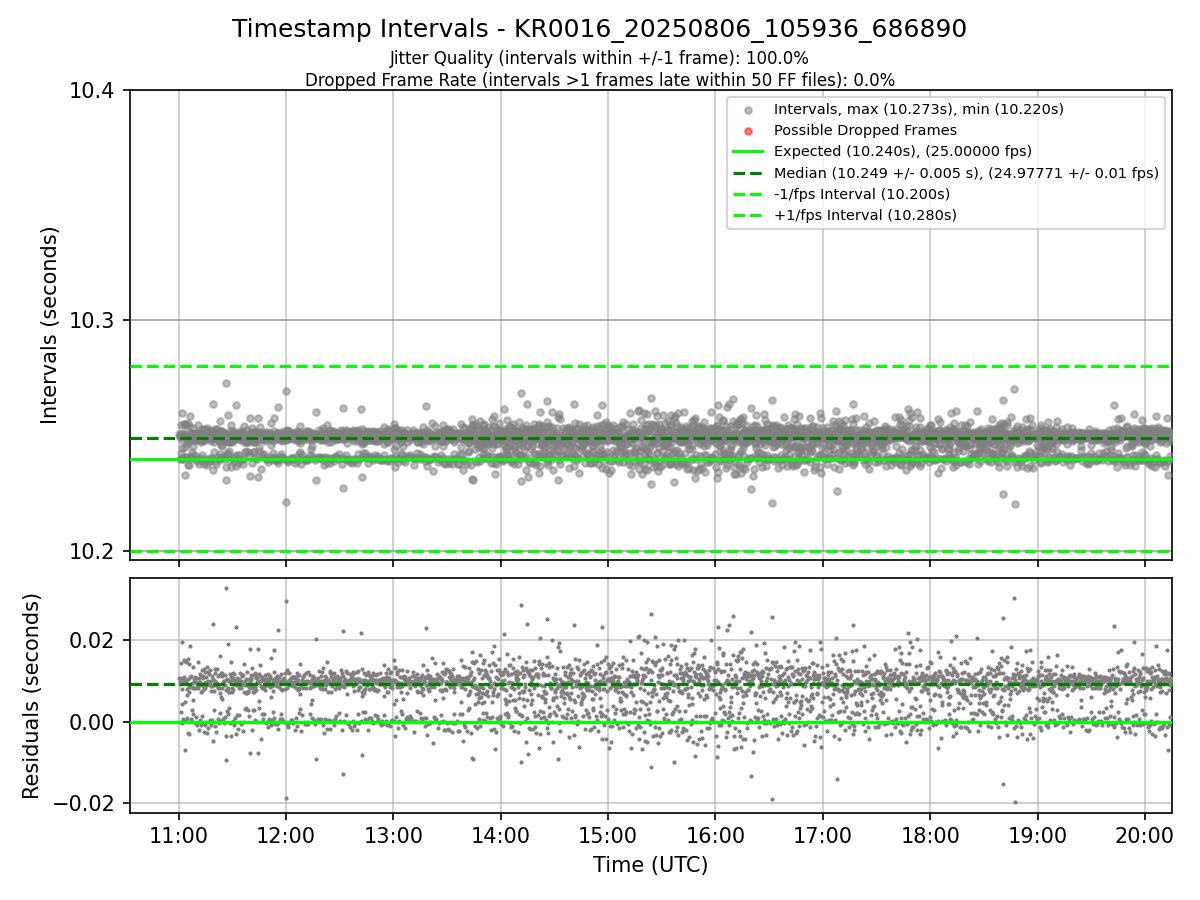Click the 11:00 time tick label
1200x900 pixels.
point(179,834)
